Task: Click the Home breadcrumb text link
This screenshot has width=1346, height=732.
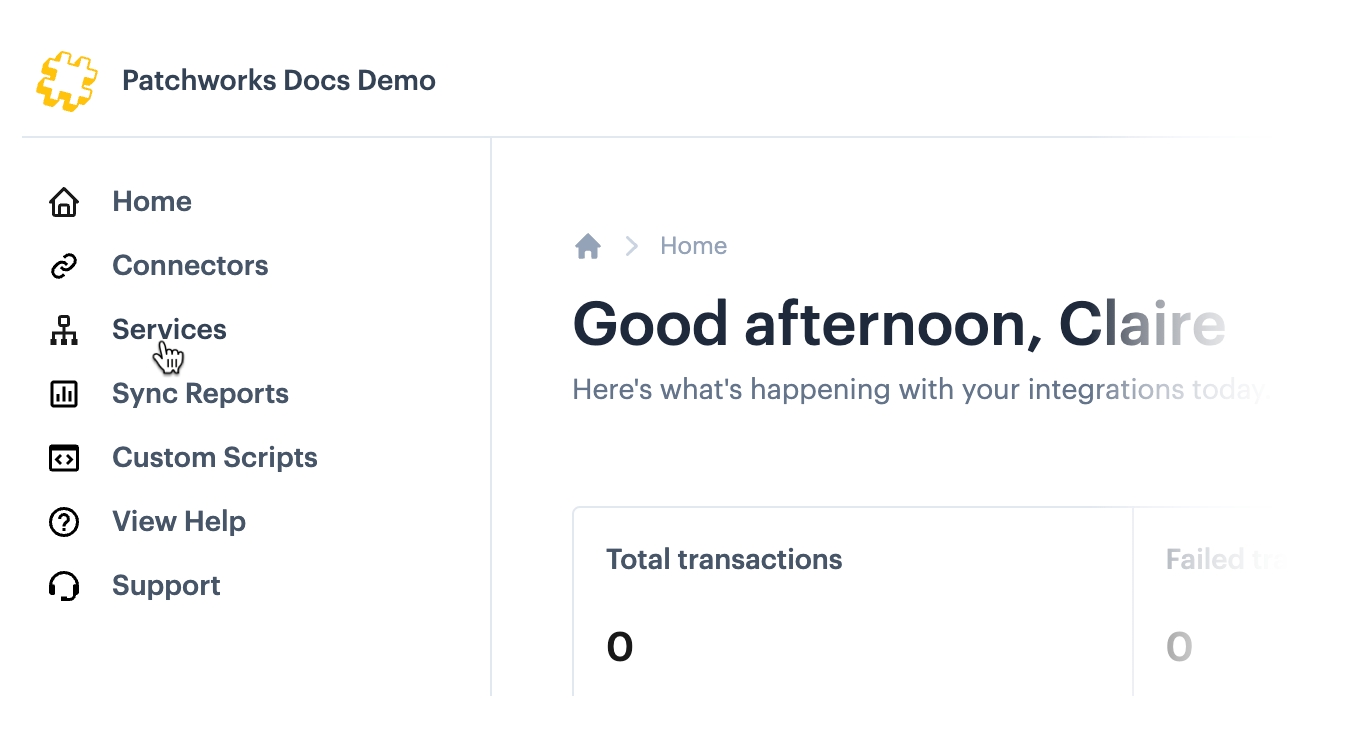Action: [693, 246]
